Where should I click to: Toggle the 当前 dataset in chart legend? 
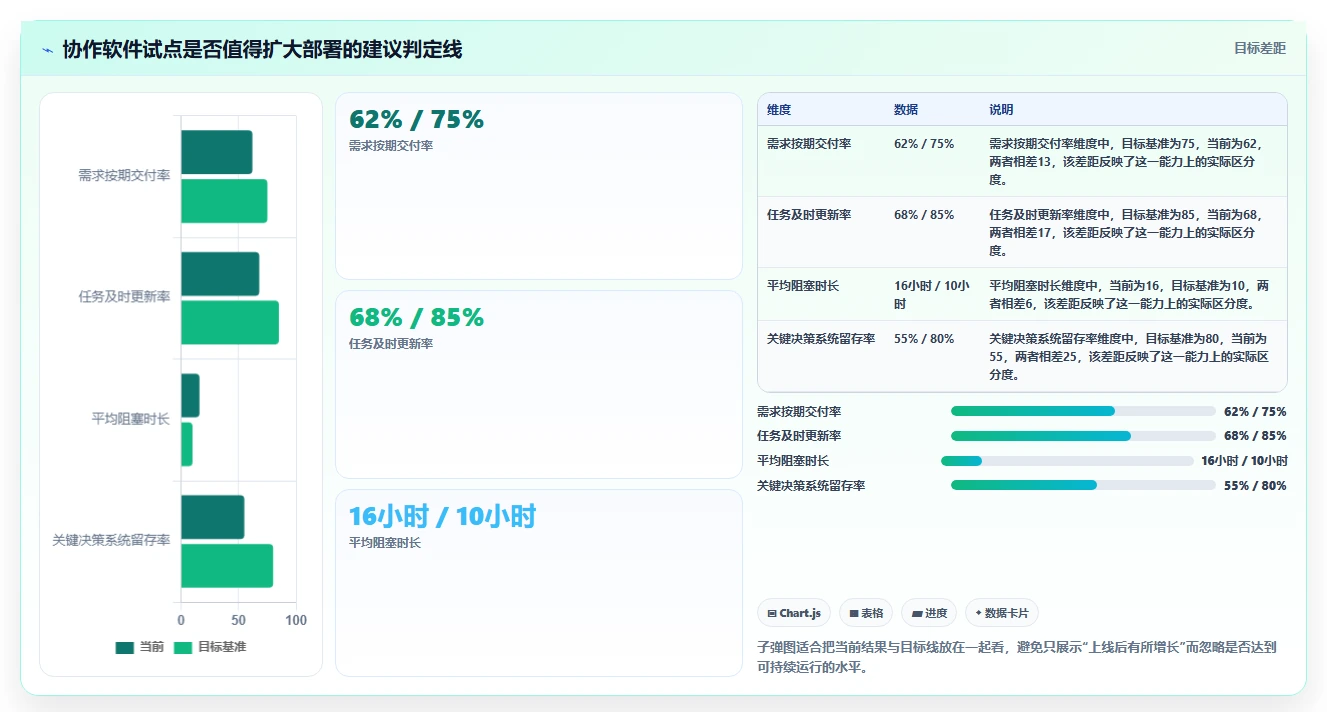click(140, 647)
